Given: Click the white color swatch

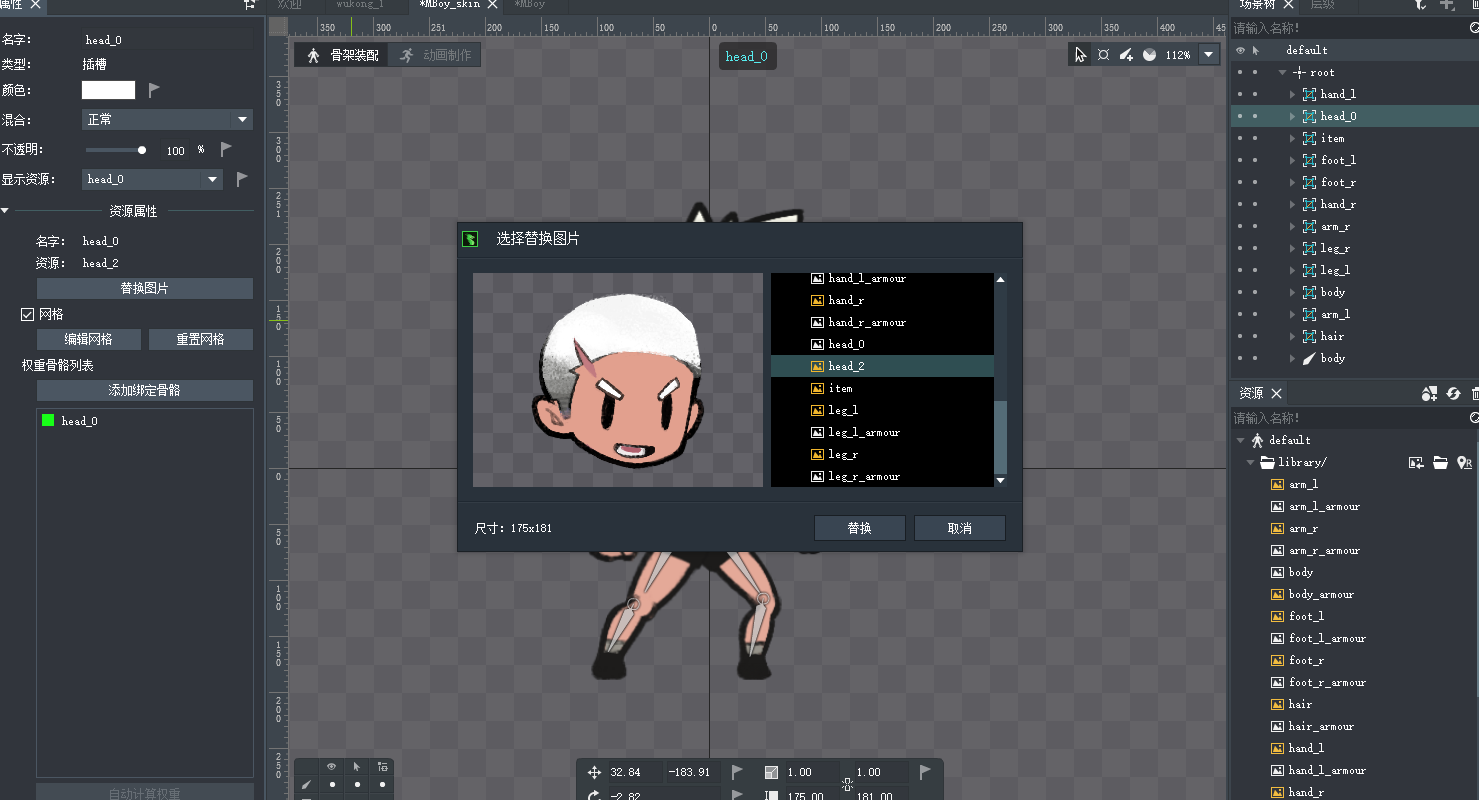Looking at the screenshot, I should coord(108,90).
